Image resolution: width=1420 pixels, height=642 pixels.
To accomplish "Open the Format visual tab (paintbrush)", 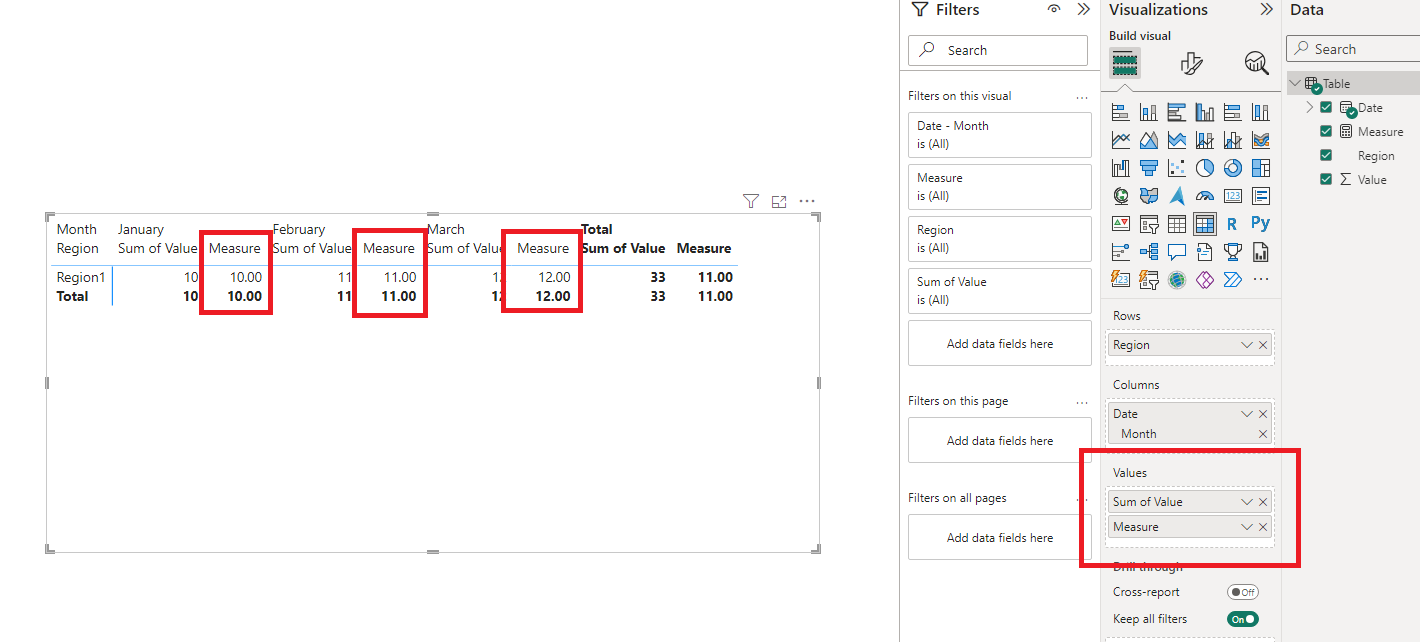I will coord(1191,63).
